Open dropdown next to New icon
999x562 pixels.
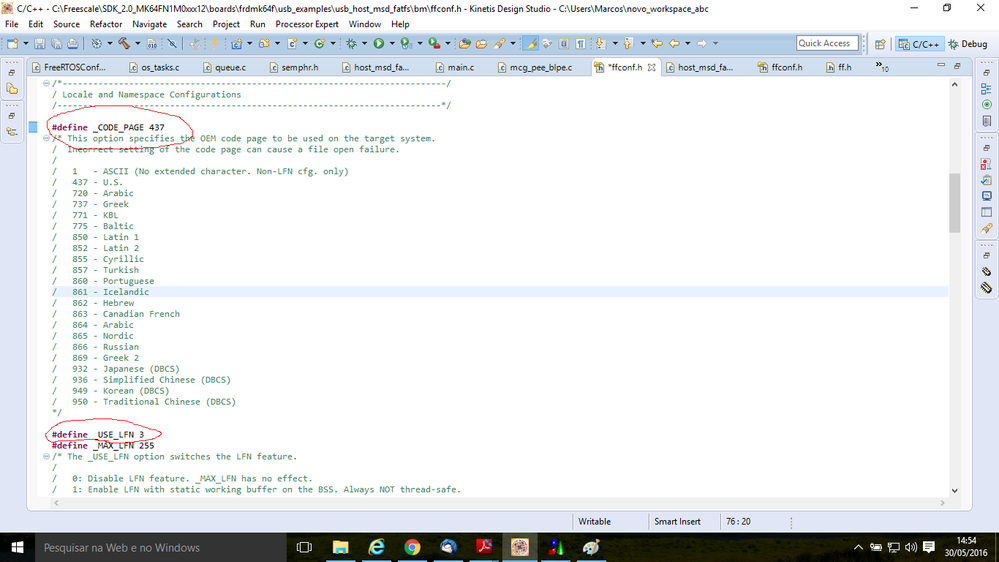coord(25,43)
